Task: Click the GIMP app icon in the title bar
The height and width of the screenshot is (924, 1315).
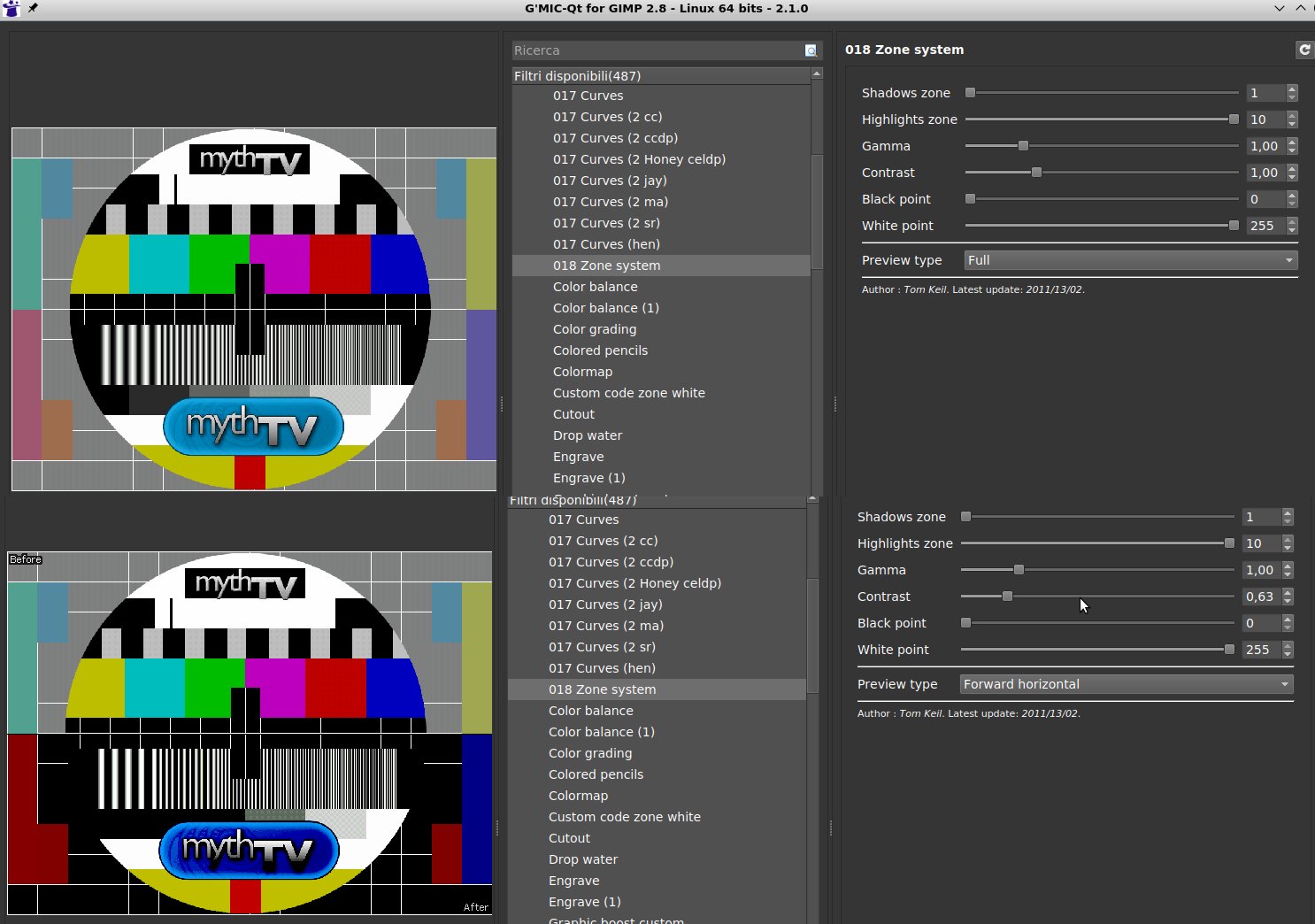Action: [12, 9]
